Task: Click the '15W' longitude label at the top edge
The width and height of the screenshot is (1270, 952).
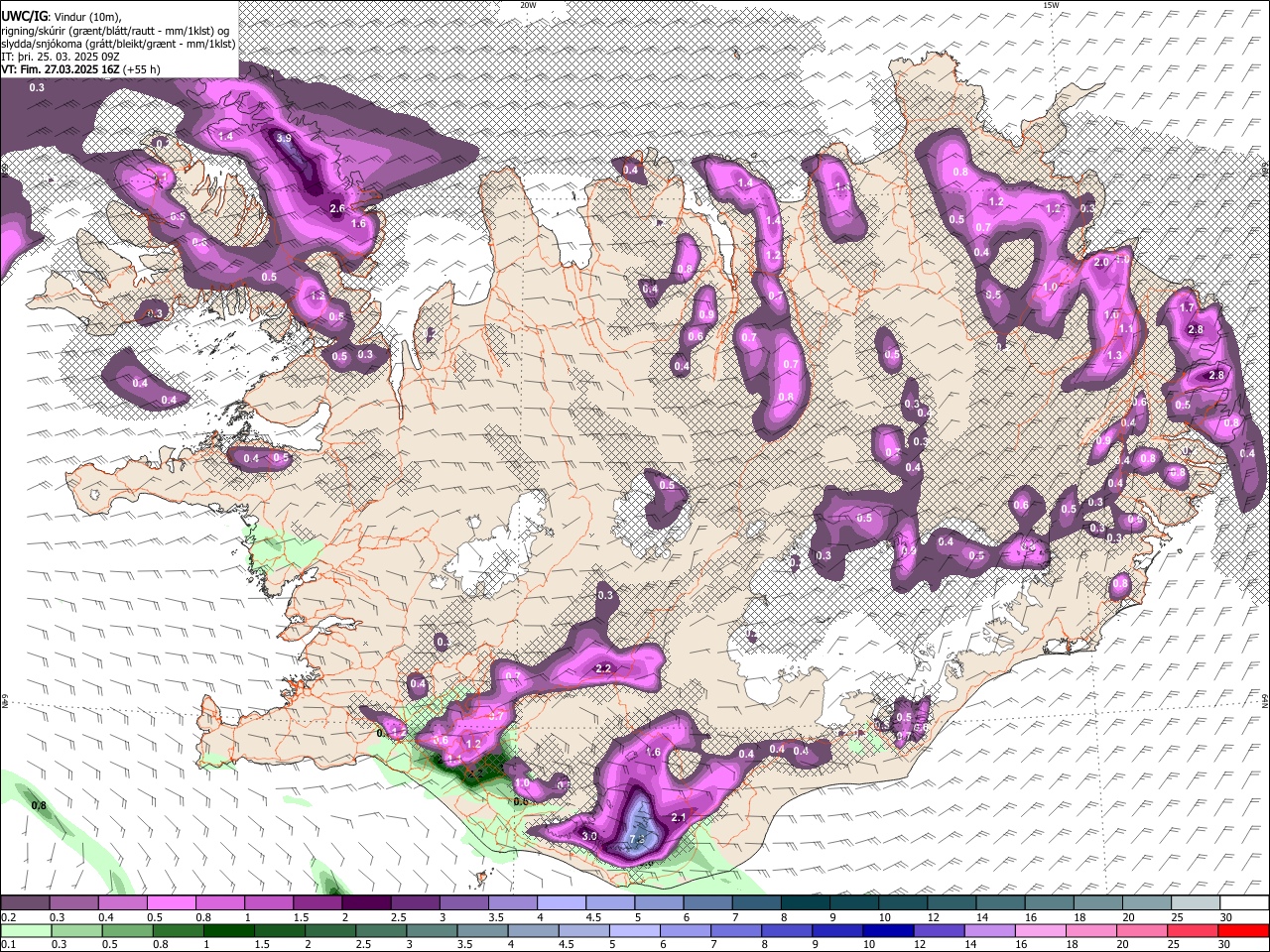Action: coord(1051,5)
